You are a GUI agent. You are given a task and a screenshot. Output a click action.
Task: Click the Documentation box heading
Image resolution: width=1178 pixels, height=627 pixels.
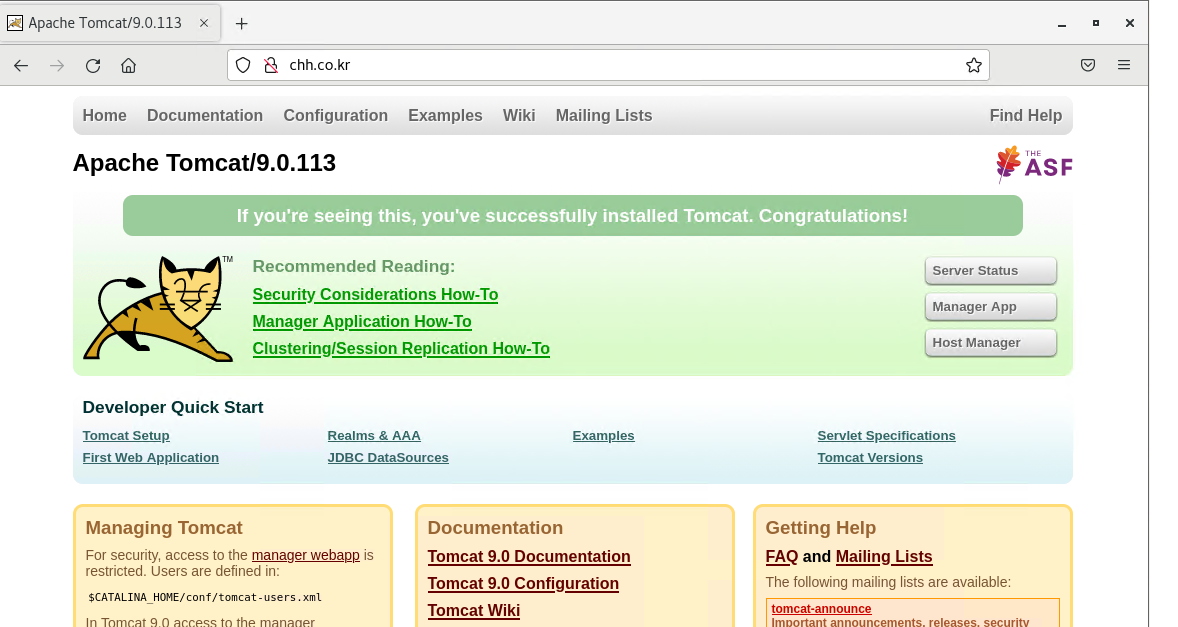[x=495, y=528]
